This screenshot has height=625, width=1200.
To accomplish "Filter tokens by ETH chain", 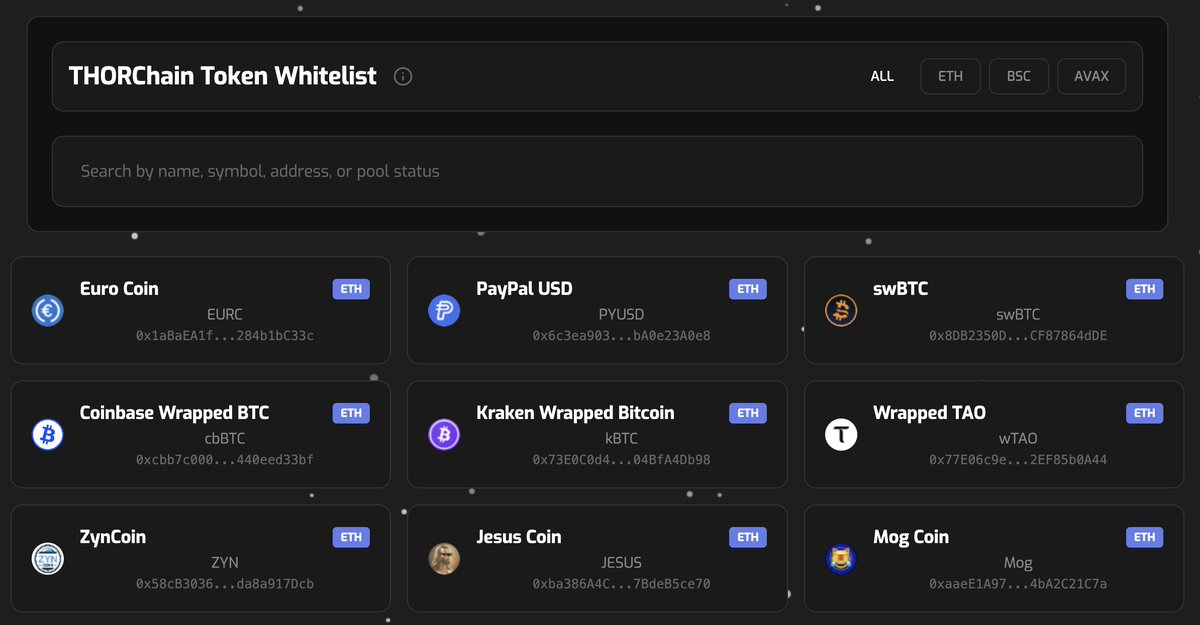I will [x=950, y=76].
